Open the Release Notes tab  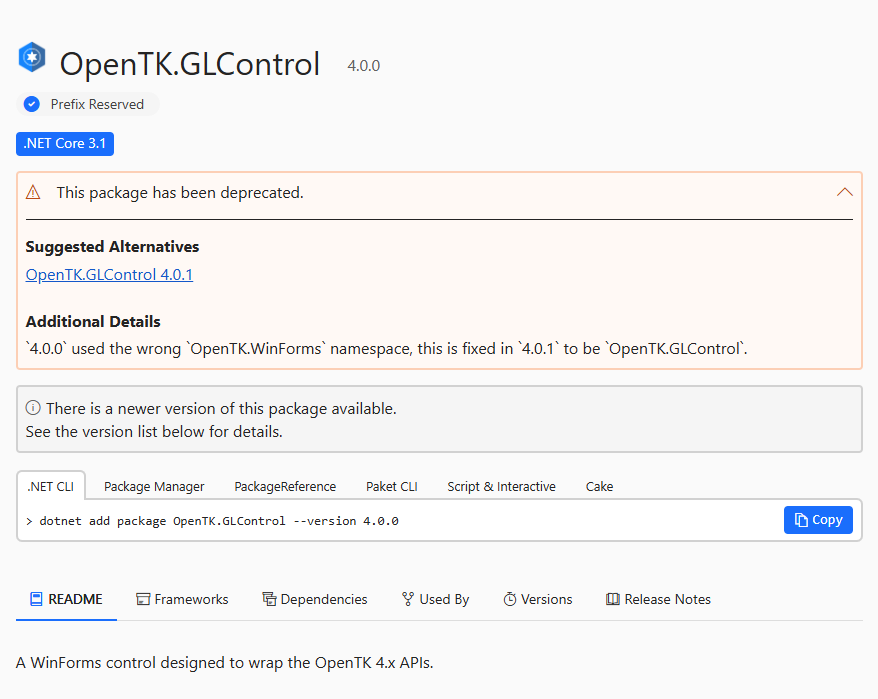click(658, 599)
